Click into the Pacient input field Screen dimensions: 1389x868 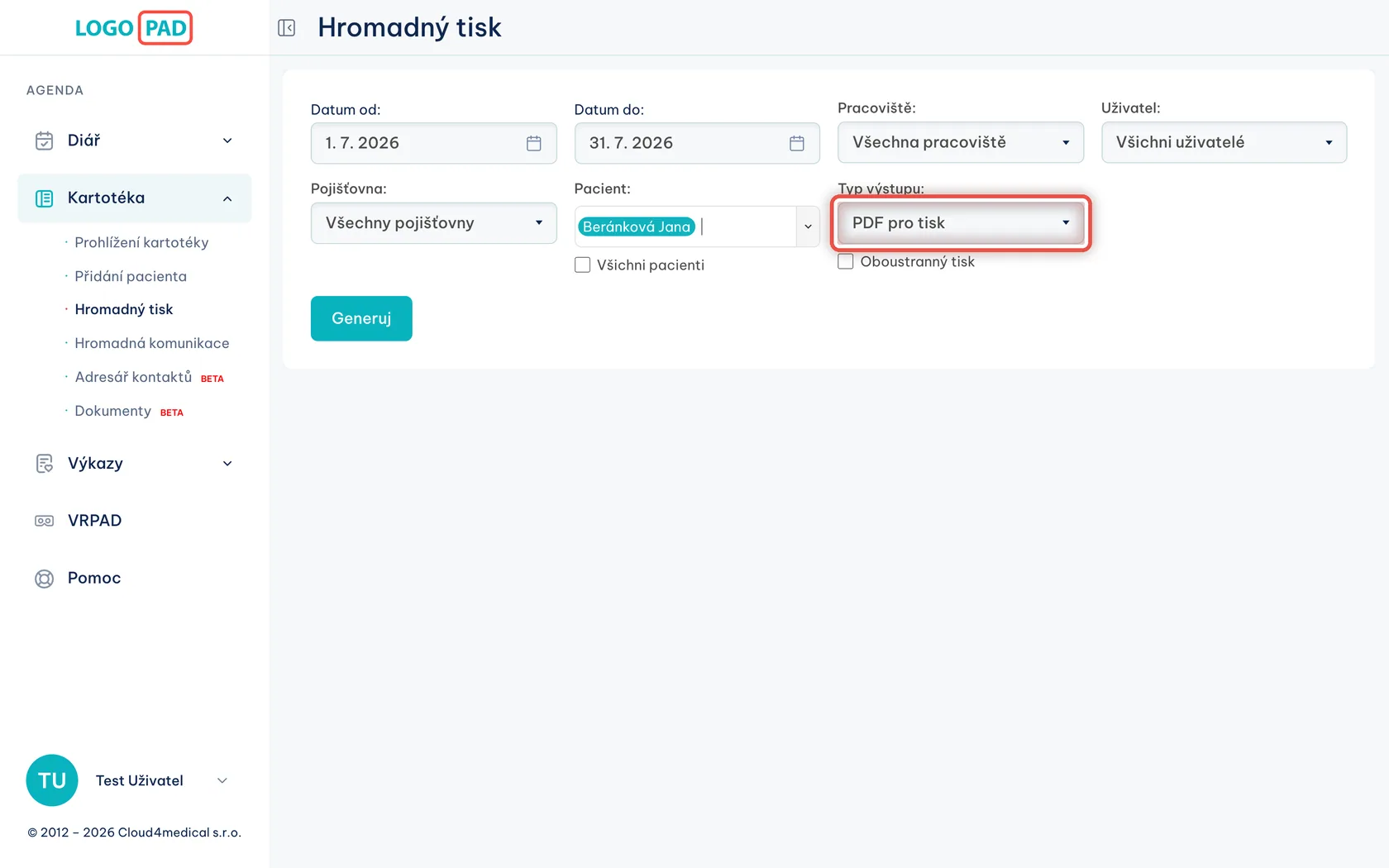click(x=746, y=227)
